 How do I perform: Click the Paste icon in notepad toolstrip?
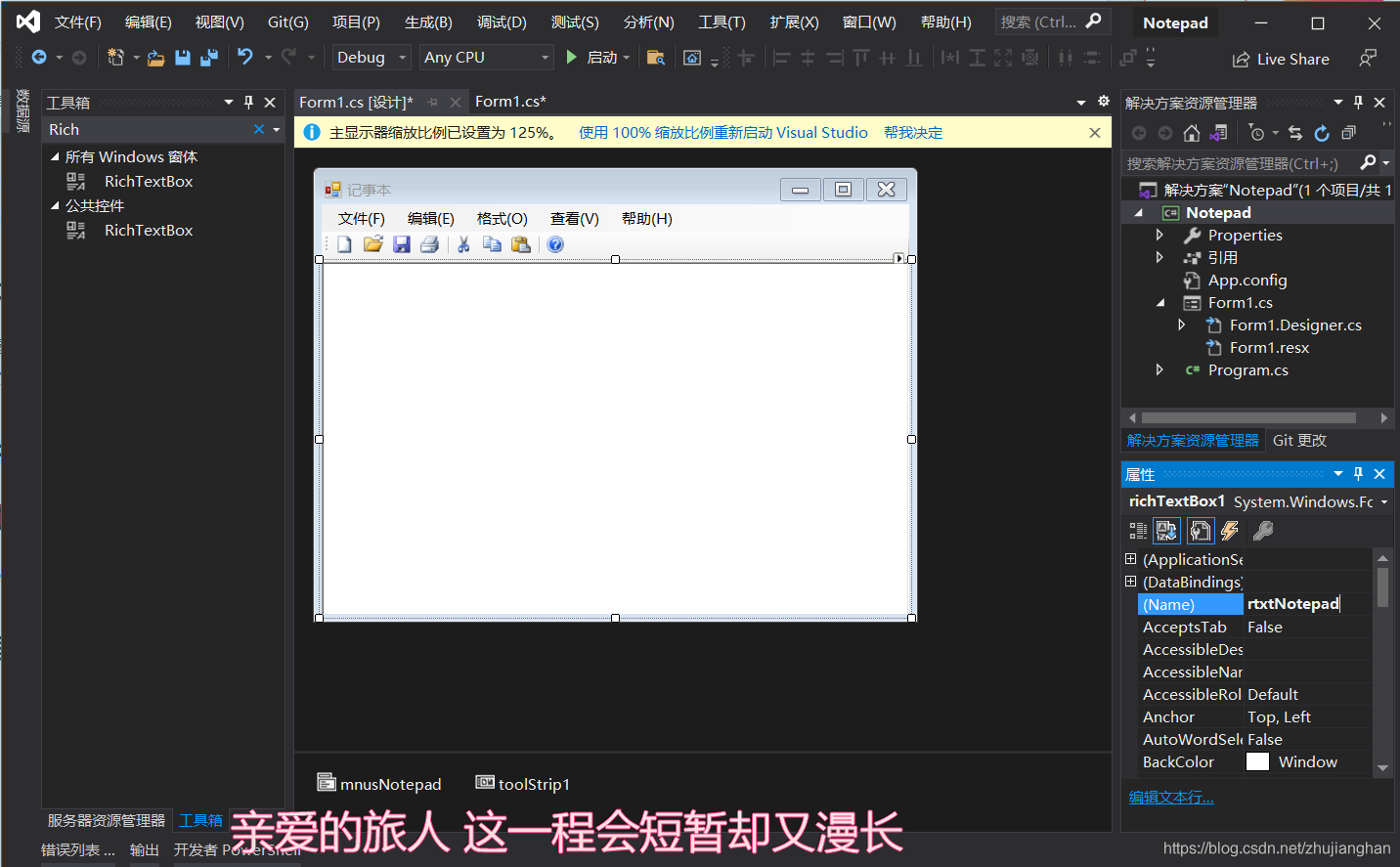pyautogui.click(x=520, y=244)
